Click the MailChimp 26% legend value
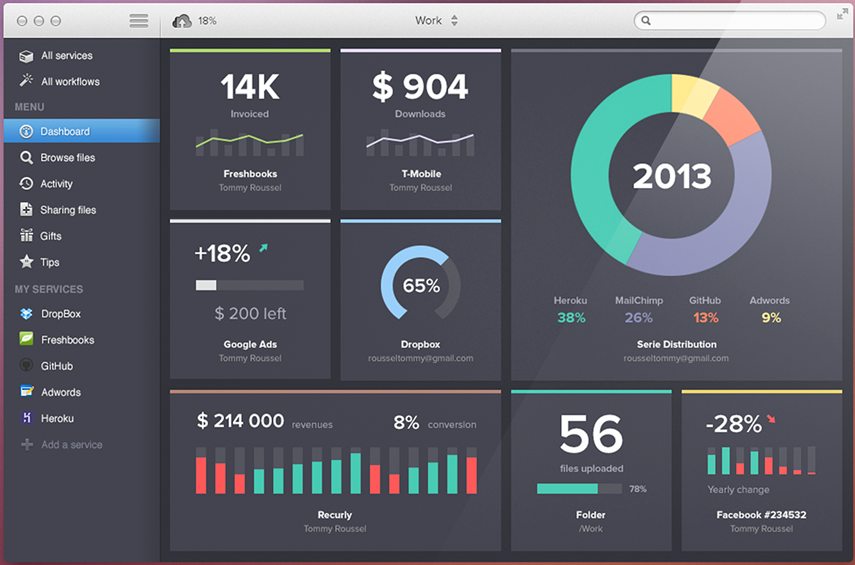 point(639,318)
